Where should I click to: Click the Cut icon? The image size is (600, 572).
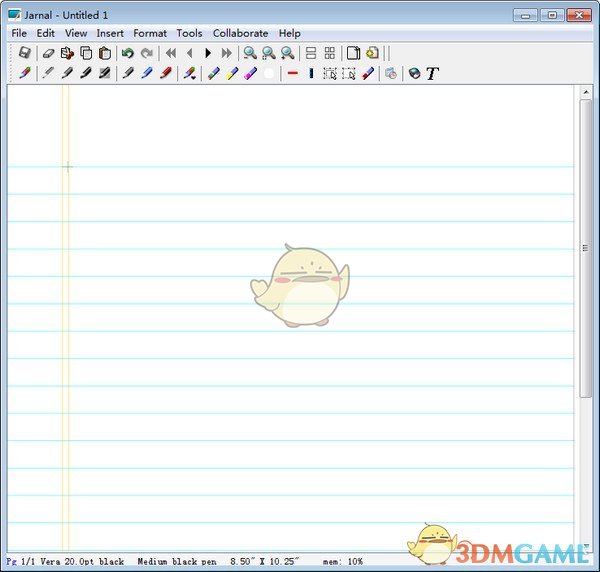(x=67, y=53)
